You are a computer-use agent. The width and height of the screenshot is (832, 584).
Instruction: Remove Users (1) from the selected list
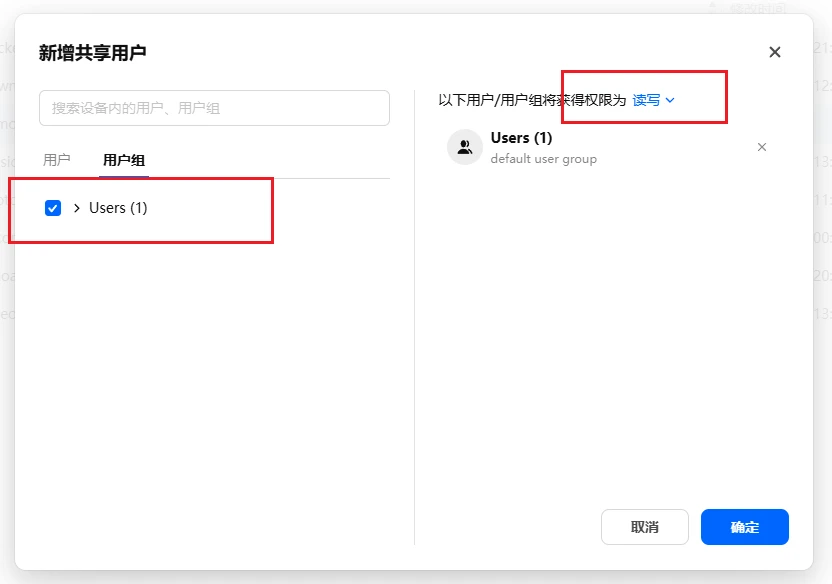pyautogui.click(x=762, y=147)
